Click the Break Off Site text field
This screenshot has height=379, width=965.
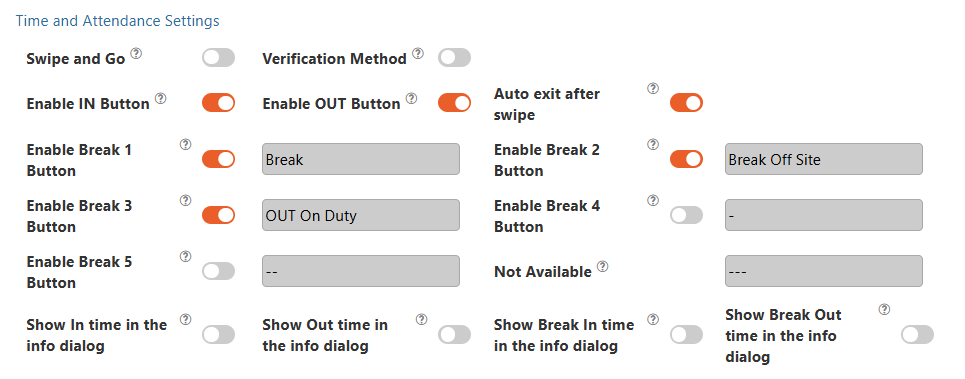pyautogui.click(x=823, y=159)
